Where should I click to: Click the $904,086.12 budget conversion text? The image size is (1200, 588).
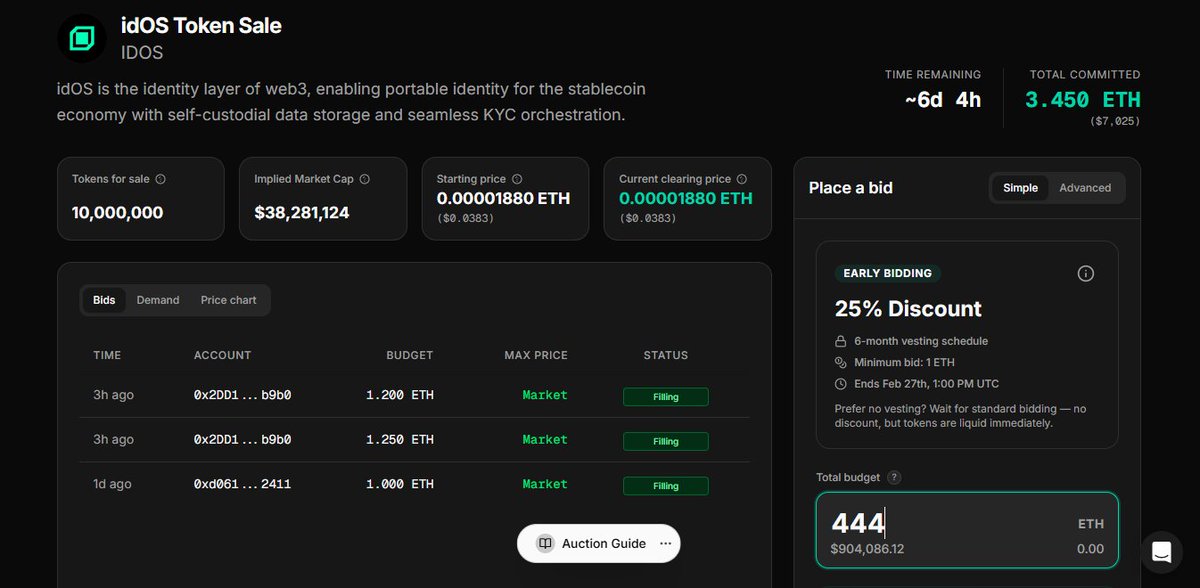(867, 549)
